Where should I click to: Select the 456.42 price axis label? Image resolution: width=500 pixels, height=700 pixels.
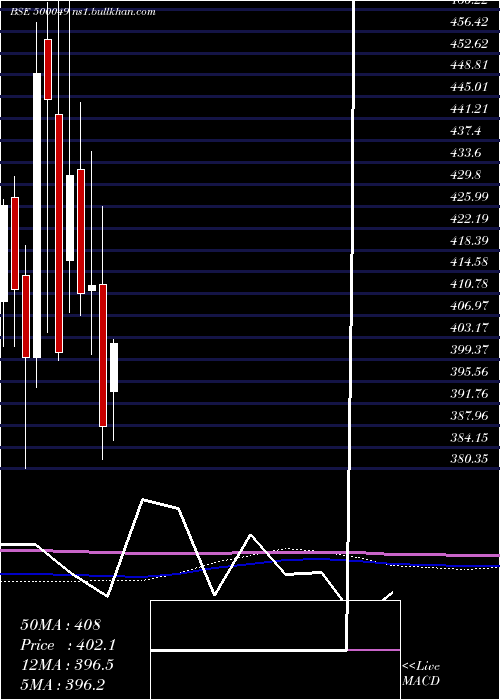[x=469, y=21]
